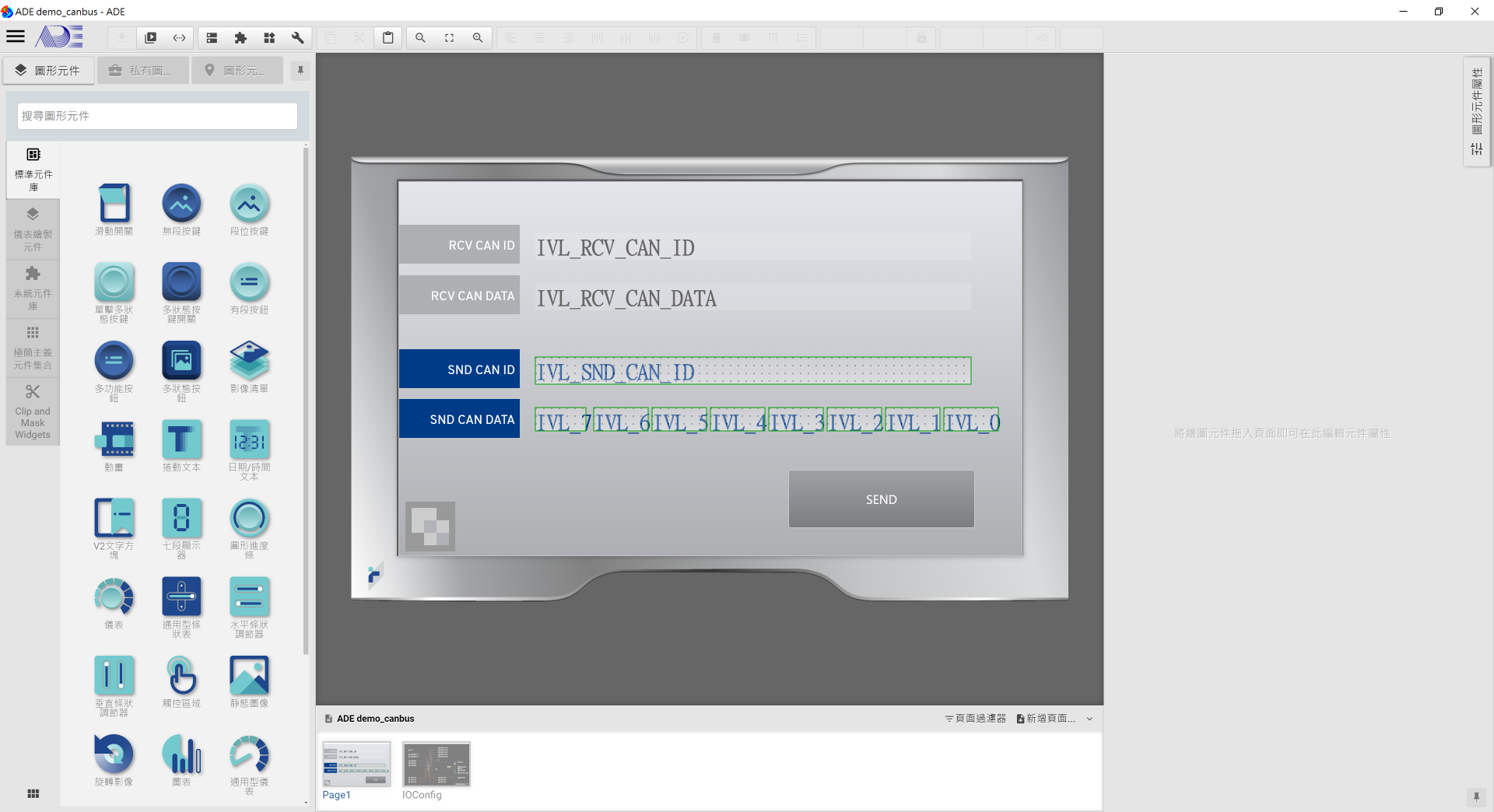Pick the 儀表 gauge widget icon
The image size is (1494, 812).
pos(114,597)
